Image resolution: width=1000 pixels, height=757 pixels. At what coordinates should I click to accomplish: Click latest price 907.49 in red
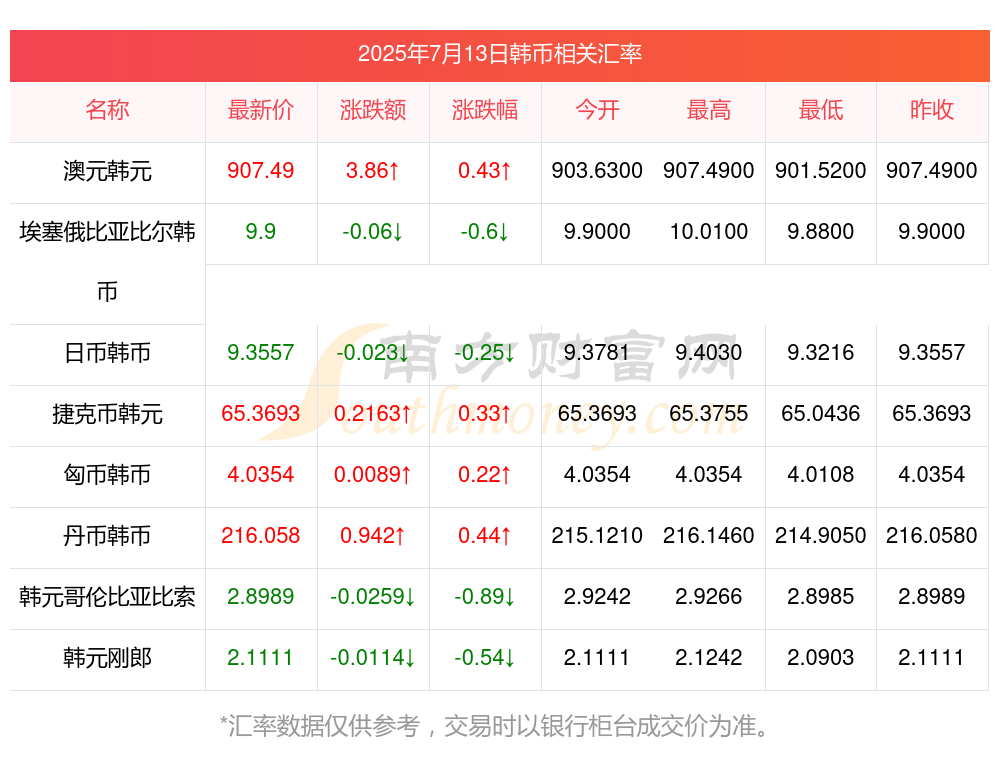point(261,171)
